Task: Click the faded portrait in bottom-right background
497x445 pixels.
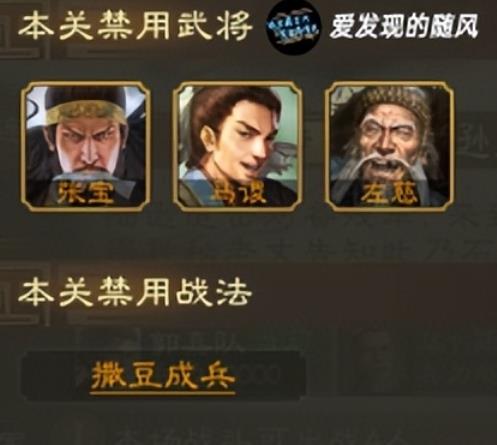Action: pos(375,360)
